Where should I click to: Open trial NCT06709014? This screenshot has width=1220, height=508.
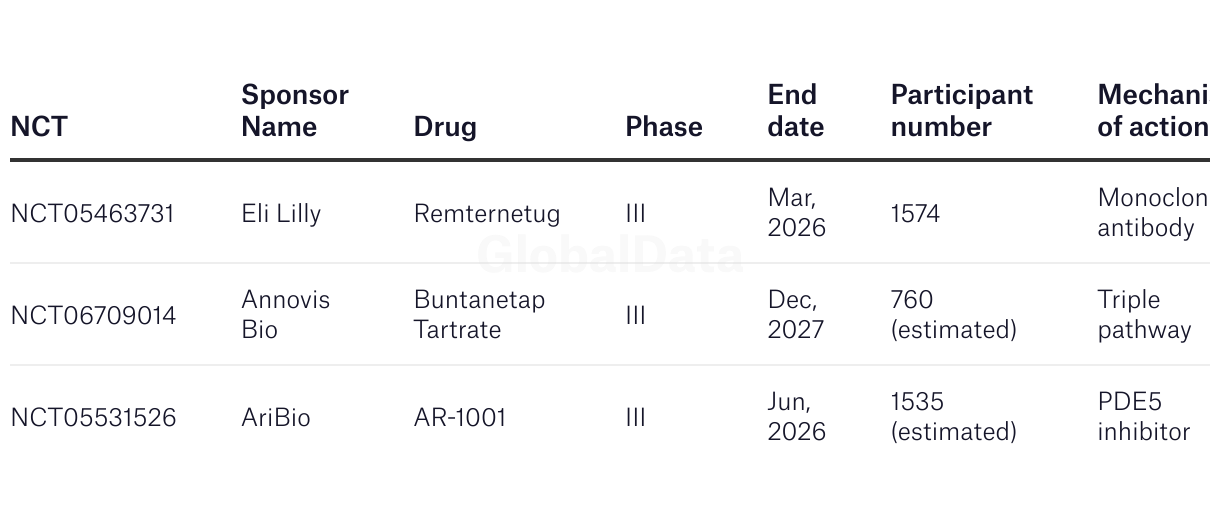click(x=93, y=316)
